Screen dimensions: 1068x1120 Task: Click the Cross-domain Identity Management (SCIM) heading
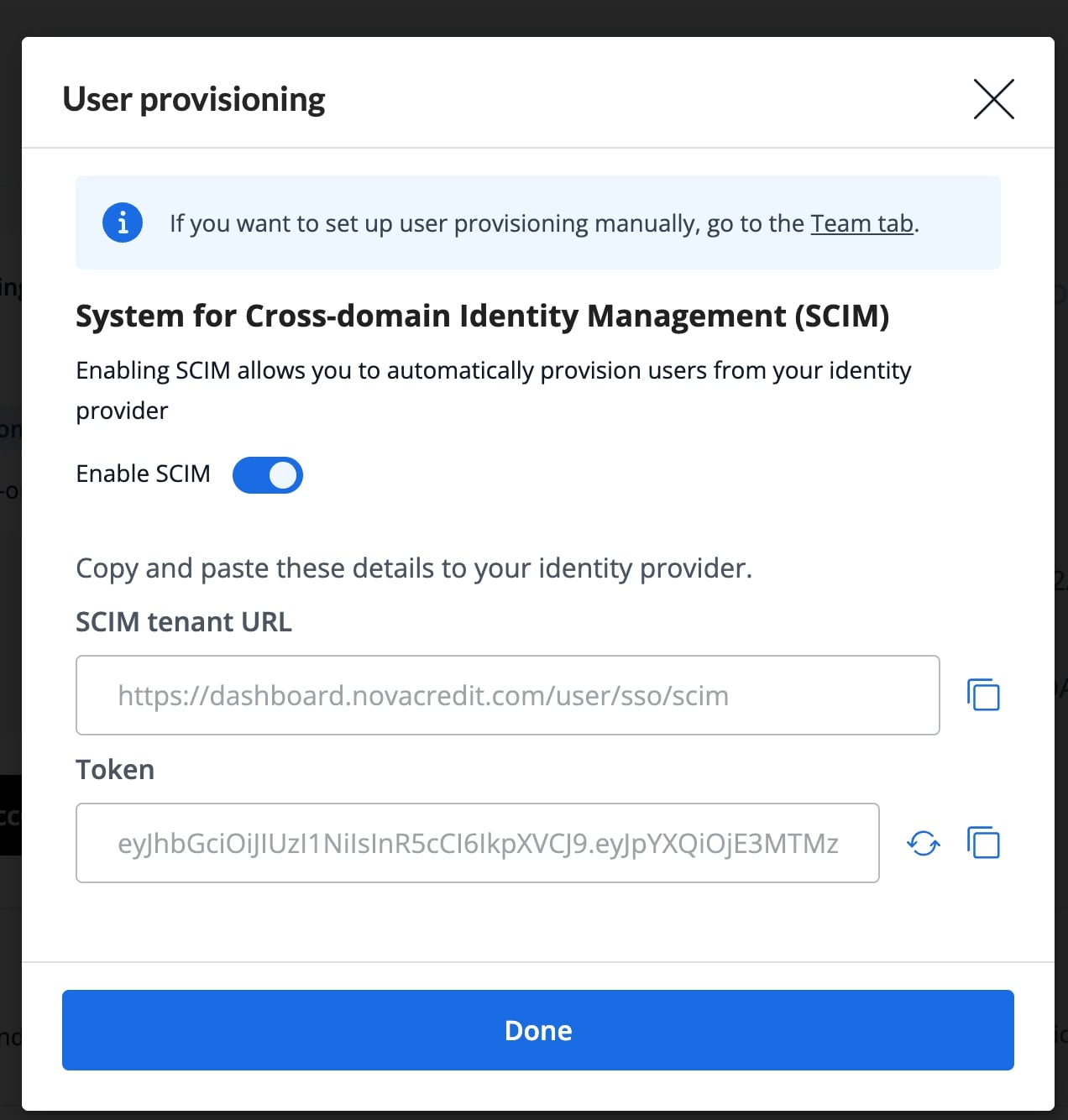[482, 317]
